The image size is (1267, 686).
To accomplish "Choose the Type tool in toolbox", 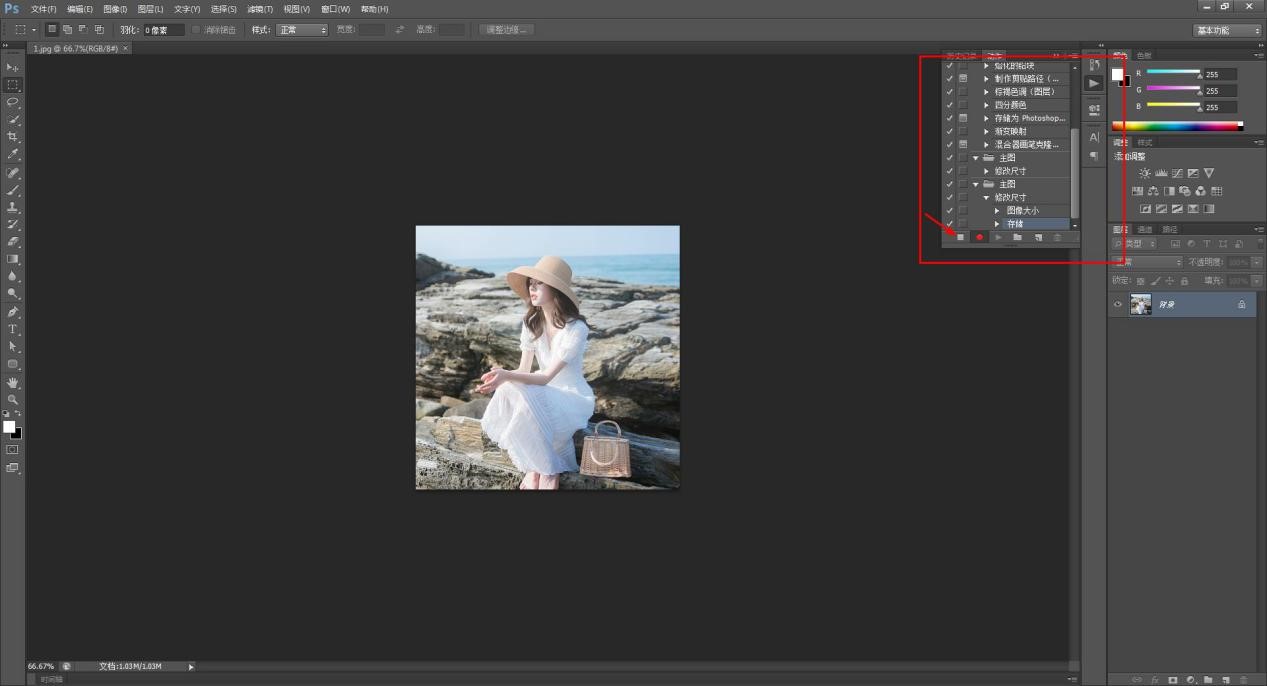I will click(13, 329).
